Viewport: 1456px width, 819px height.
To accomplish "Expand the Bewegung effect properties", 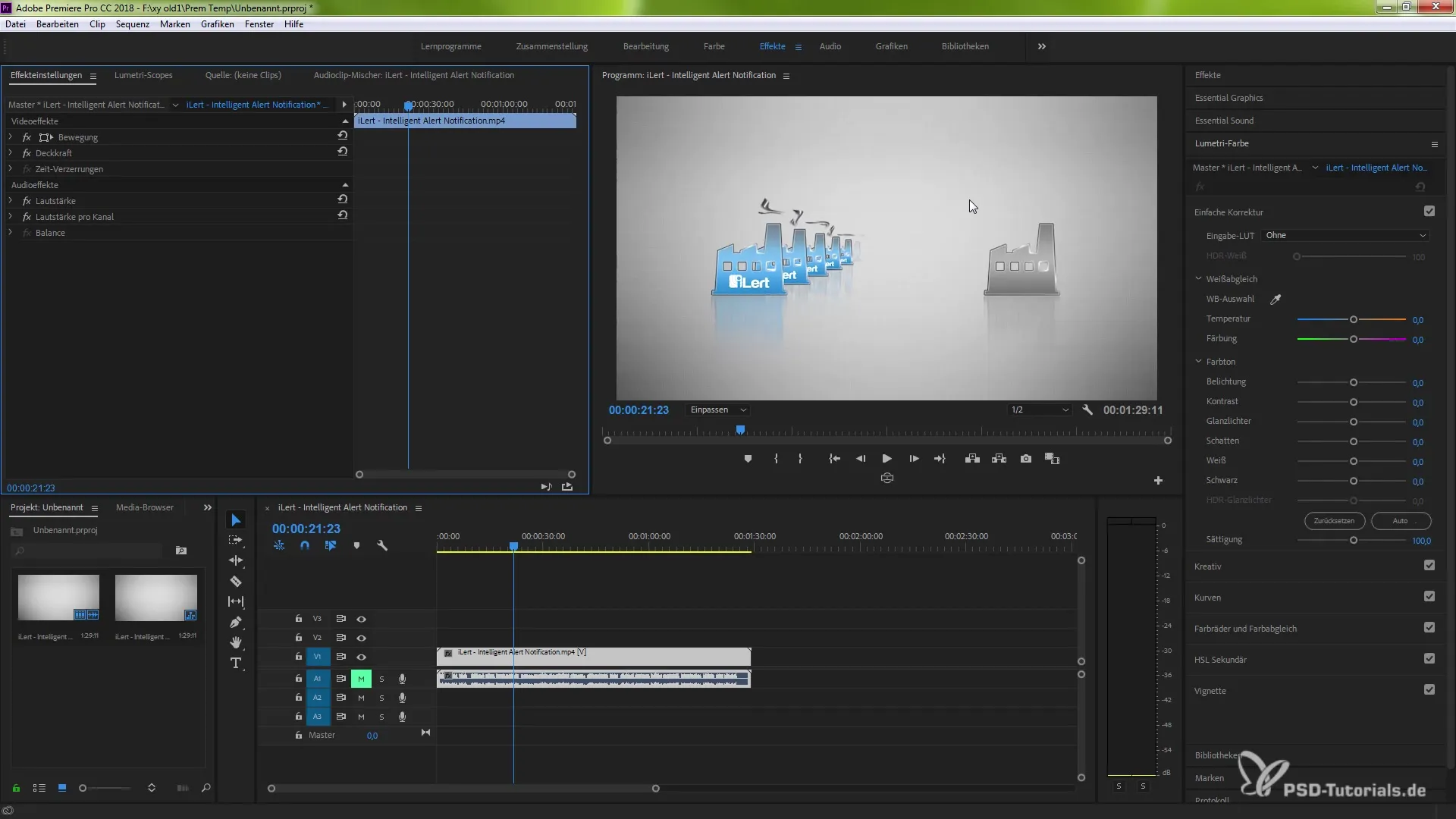I will point(11,137).
